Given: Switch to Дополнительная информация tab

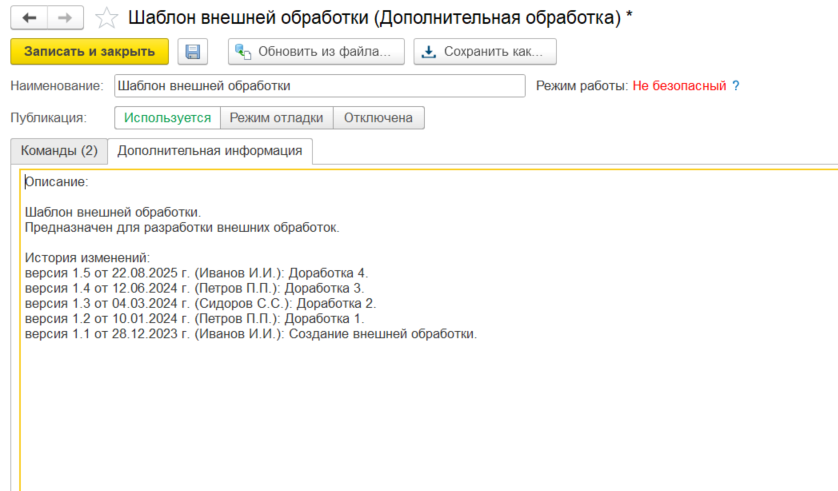Looking at the screenshot, I should click(x=209, y=151).
